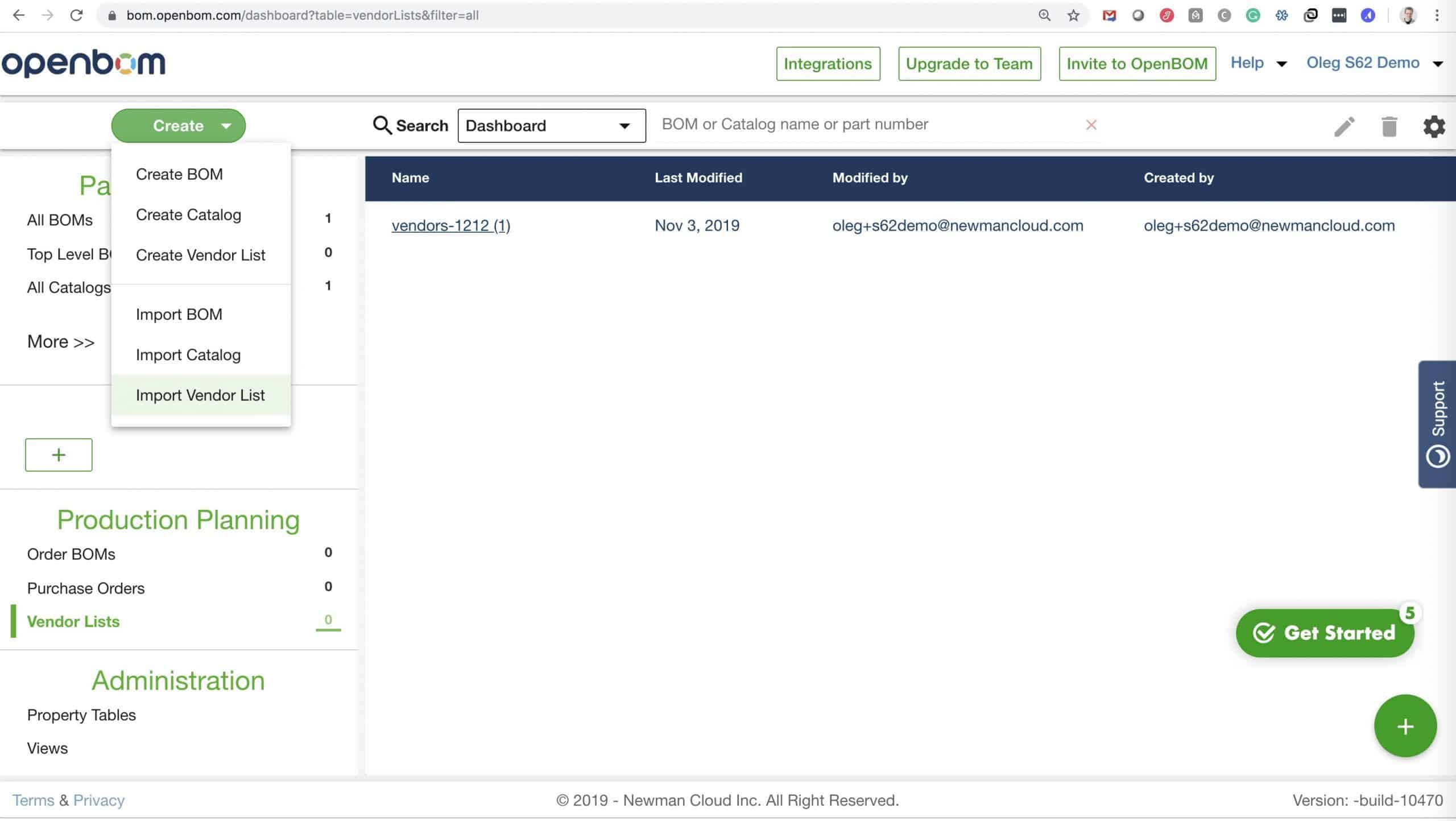Open the Create dropdown button
This screenshot has height=821, width=1456.
click(178, 126)
